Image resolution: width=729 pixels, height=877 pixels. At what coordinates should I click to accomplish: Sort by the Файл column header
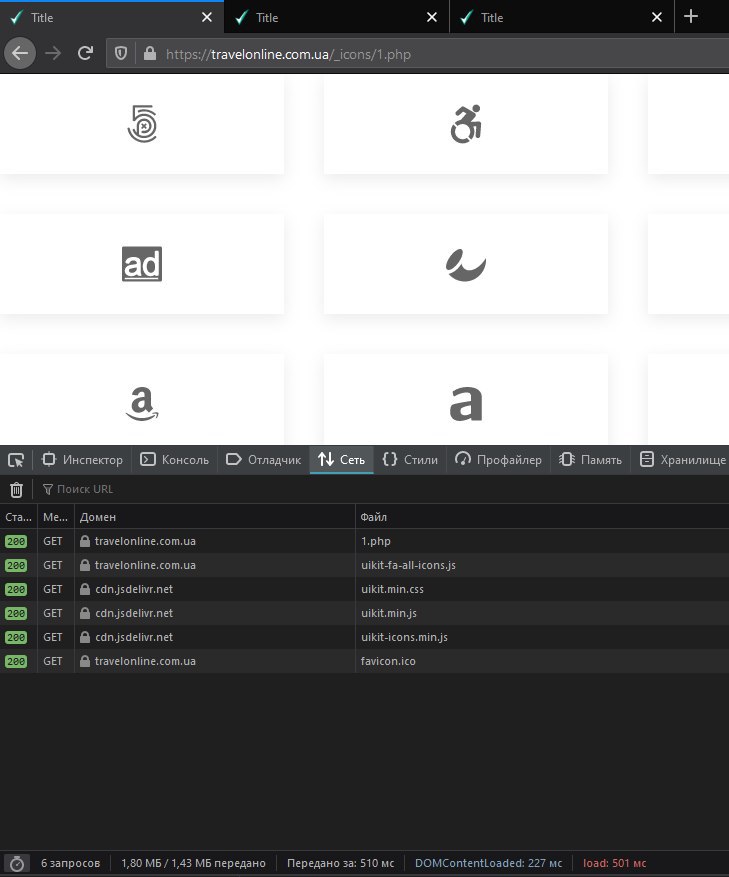coord(542,517)
